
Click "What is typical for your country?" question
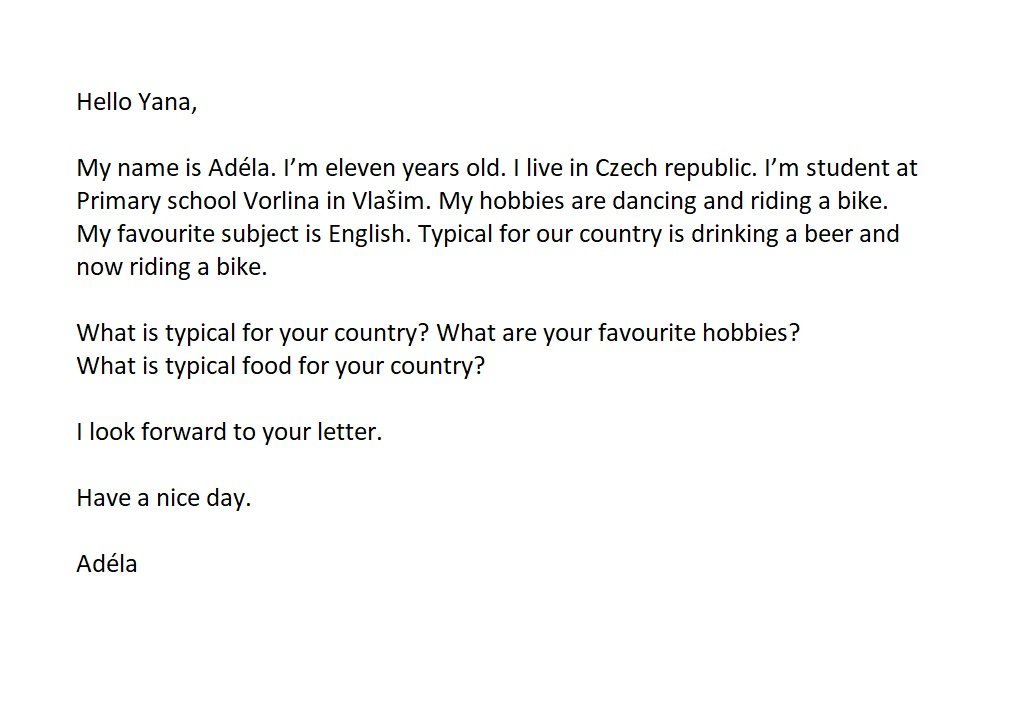(x=253, y=334)
